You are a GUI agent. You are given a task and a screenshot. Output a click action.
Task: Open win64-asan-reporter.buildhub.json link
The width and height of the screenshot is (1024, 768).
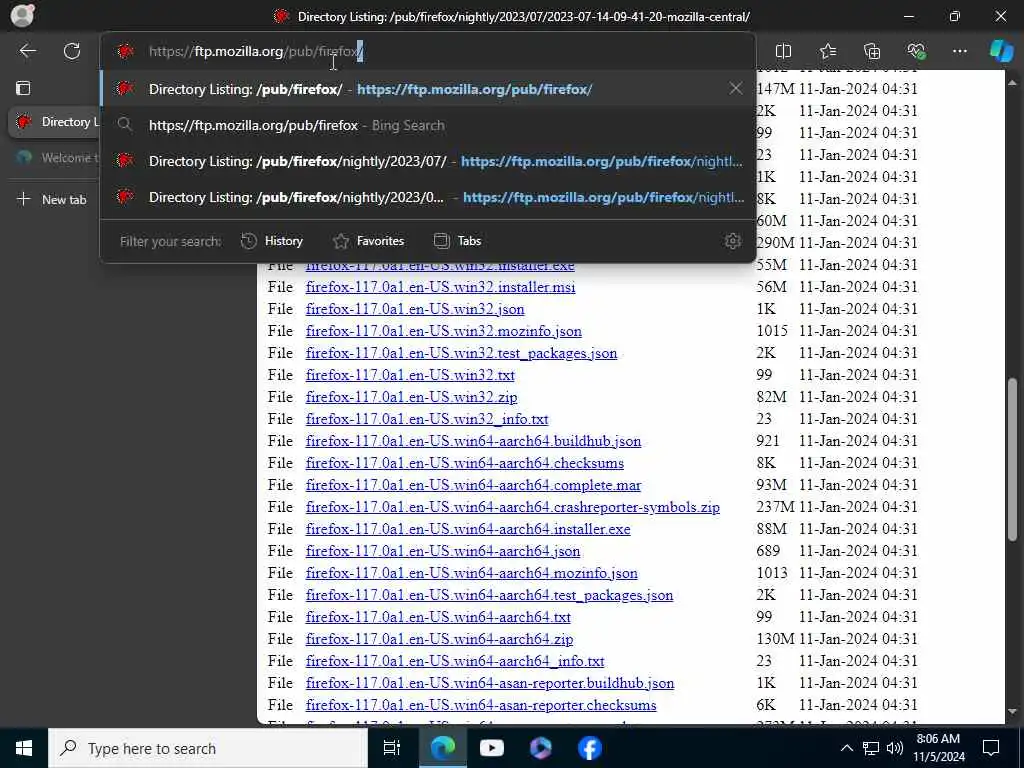[490, 683]
